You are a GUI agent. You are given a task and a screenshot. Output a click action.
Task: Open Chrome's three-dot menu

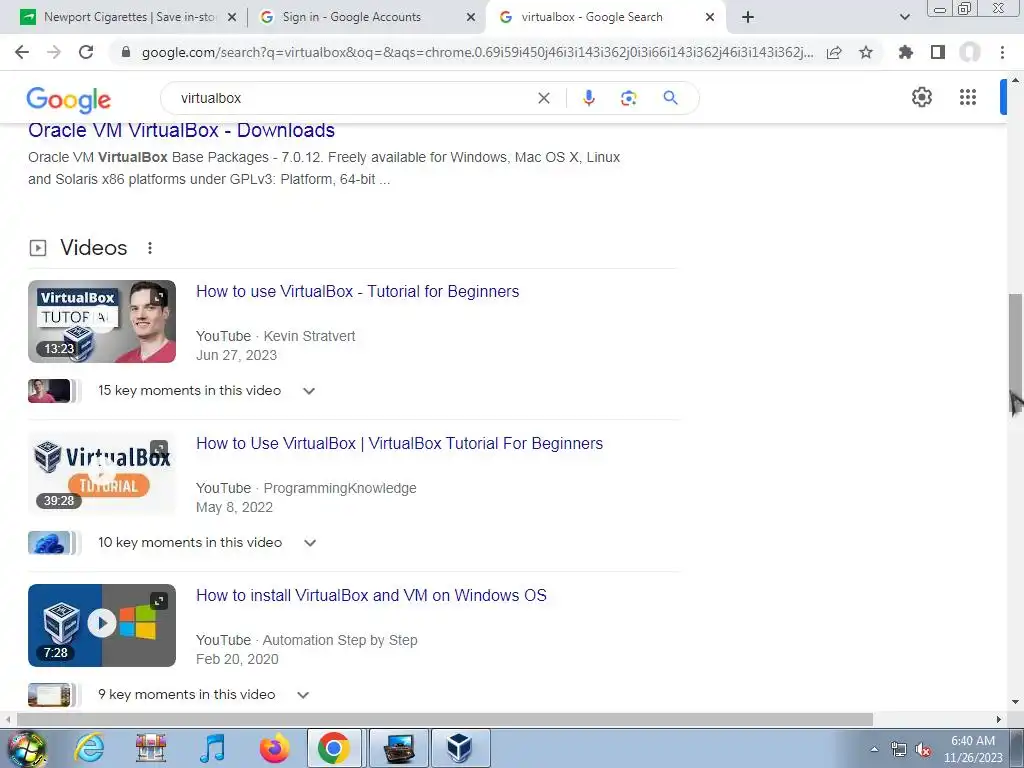point(1002,52)
